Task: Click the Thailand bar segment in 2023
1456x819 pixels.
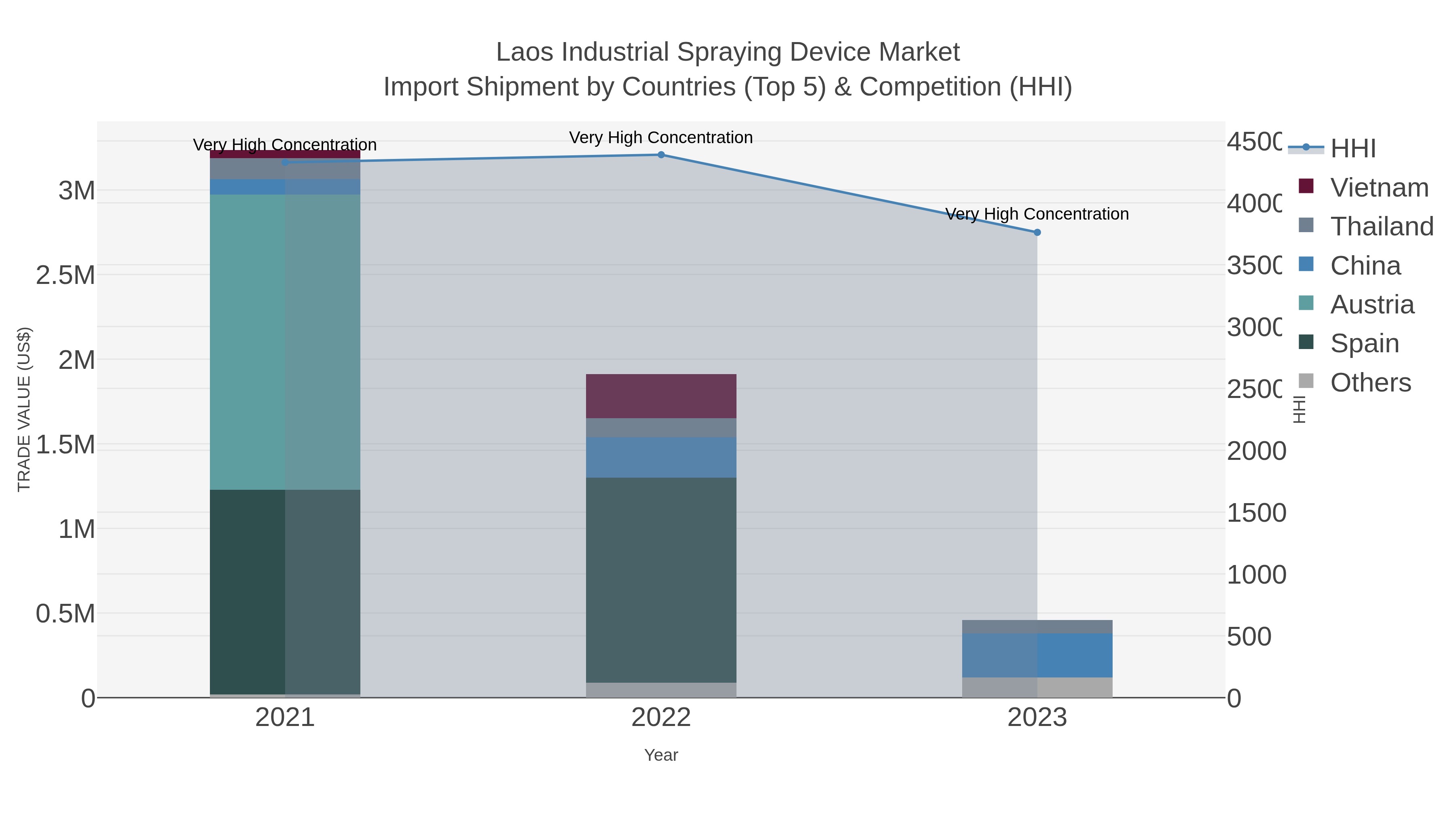Action: [1037, 627]
